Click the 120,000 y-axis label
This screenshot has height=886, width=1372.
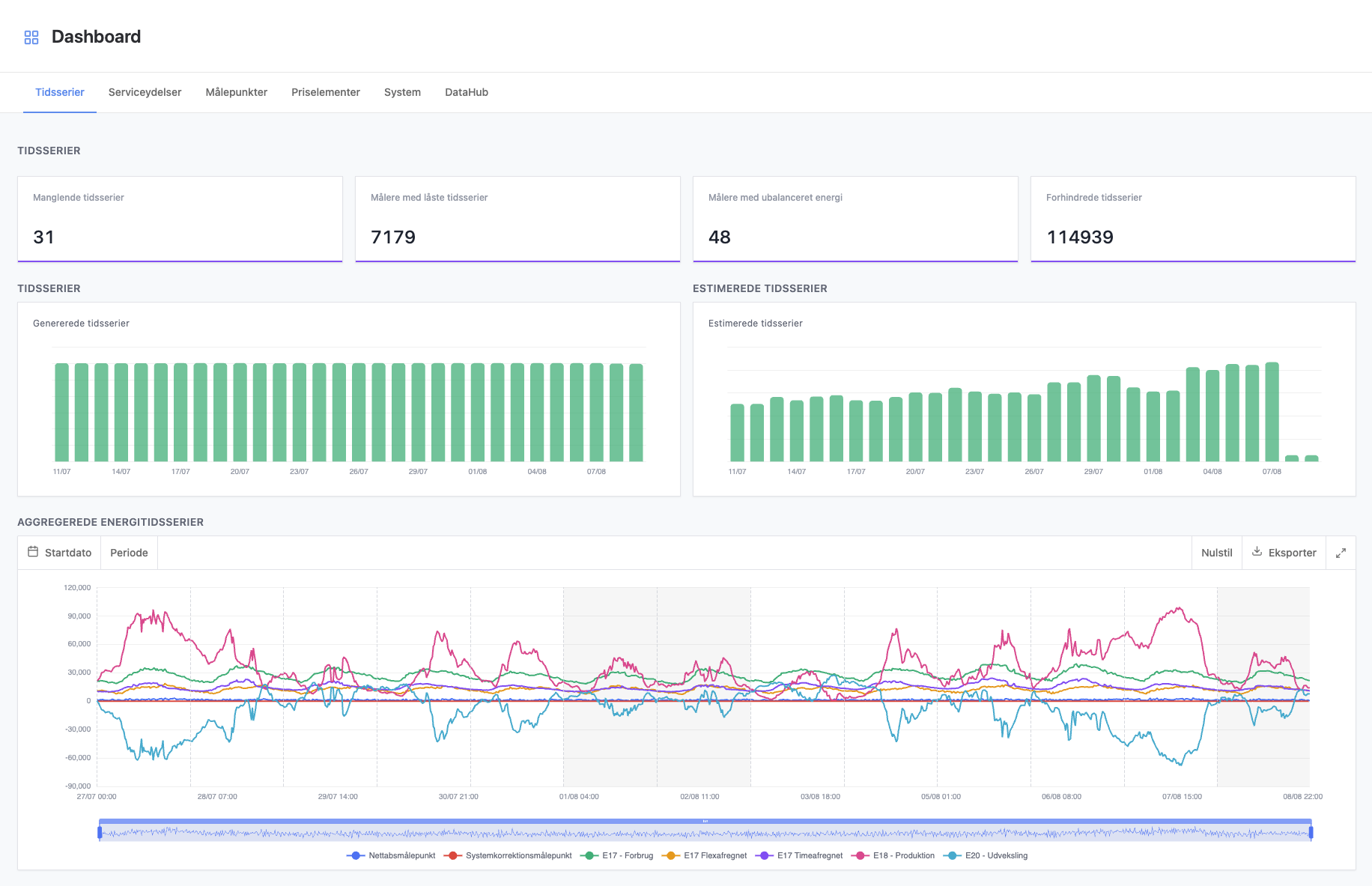77,588
